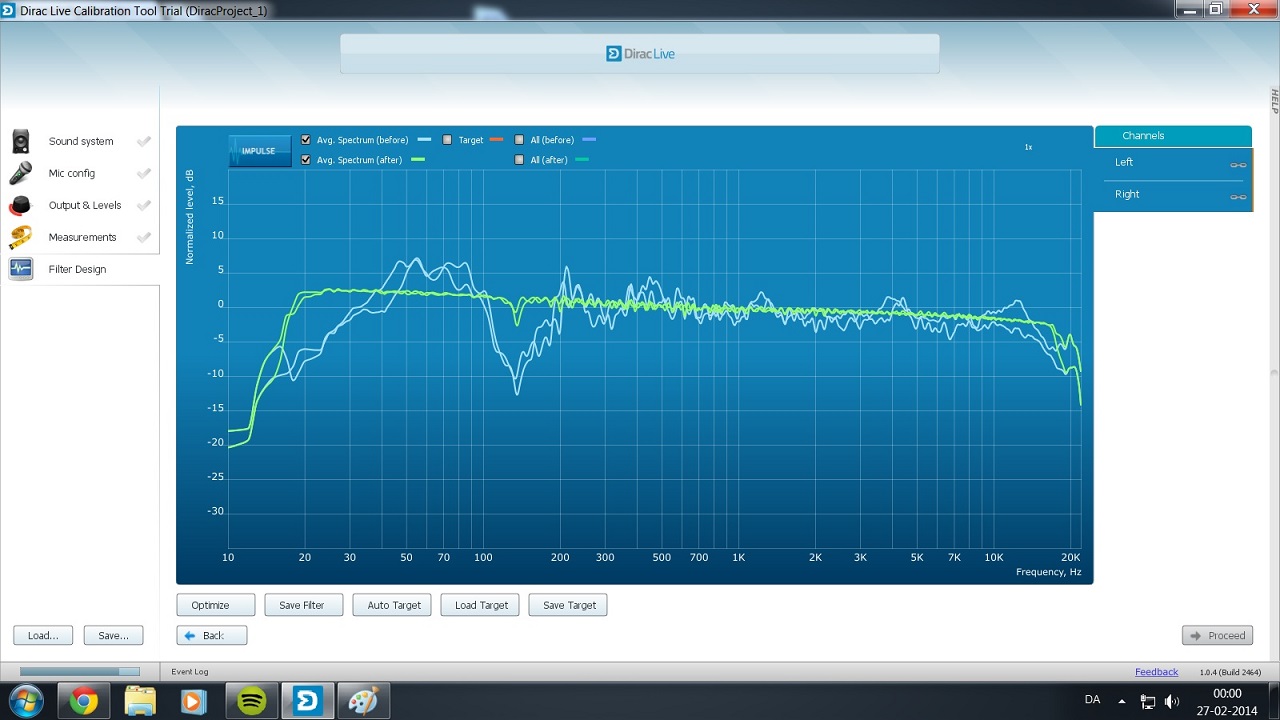This screenshot has width=1280, height=720.
Task: Click the Avg. Spectrum (after) green swatch
Action: point(418,160)
